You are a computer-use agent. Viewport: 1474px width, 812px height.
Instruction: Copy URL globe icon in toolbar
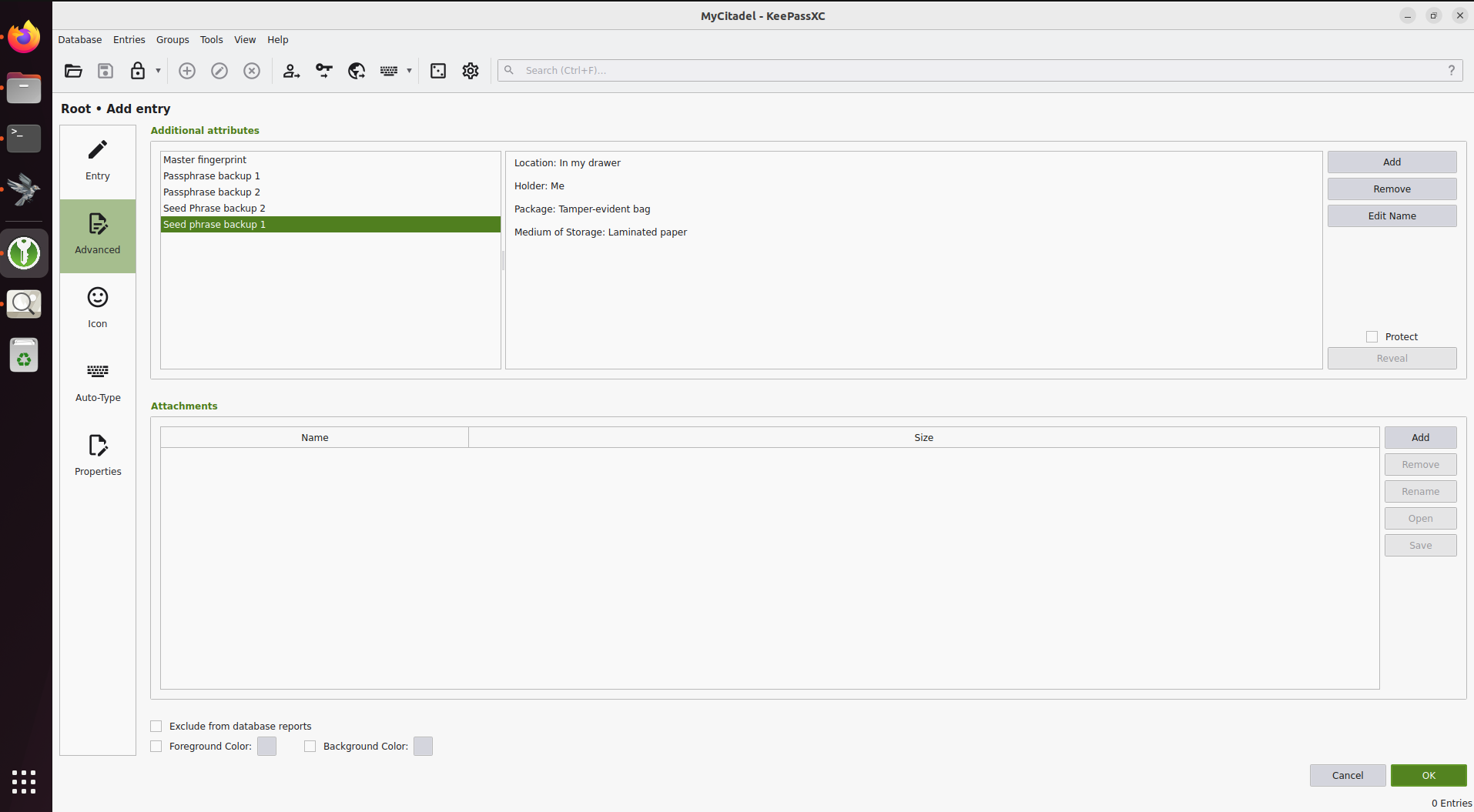click(x=357, y=71)
